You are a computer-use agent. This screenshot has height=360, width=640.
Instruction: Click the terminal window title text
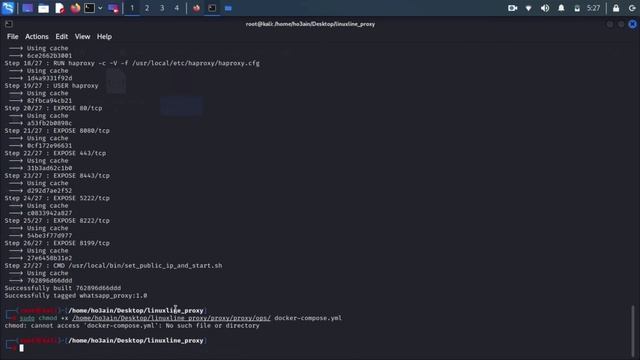tap(310, 24)
